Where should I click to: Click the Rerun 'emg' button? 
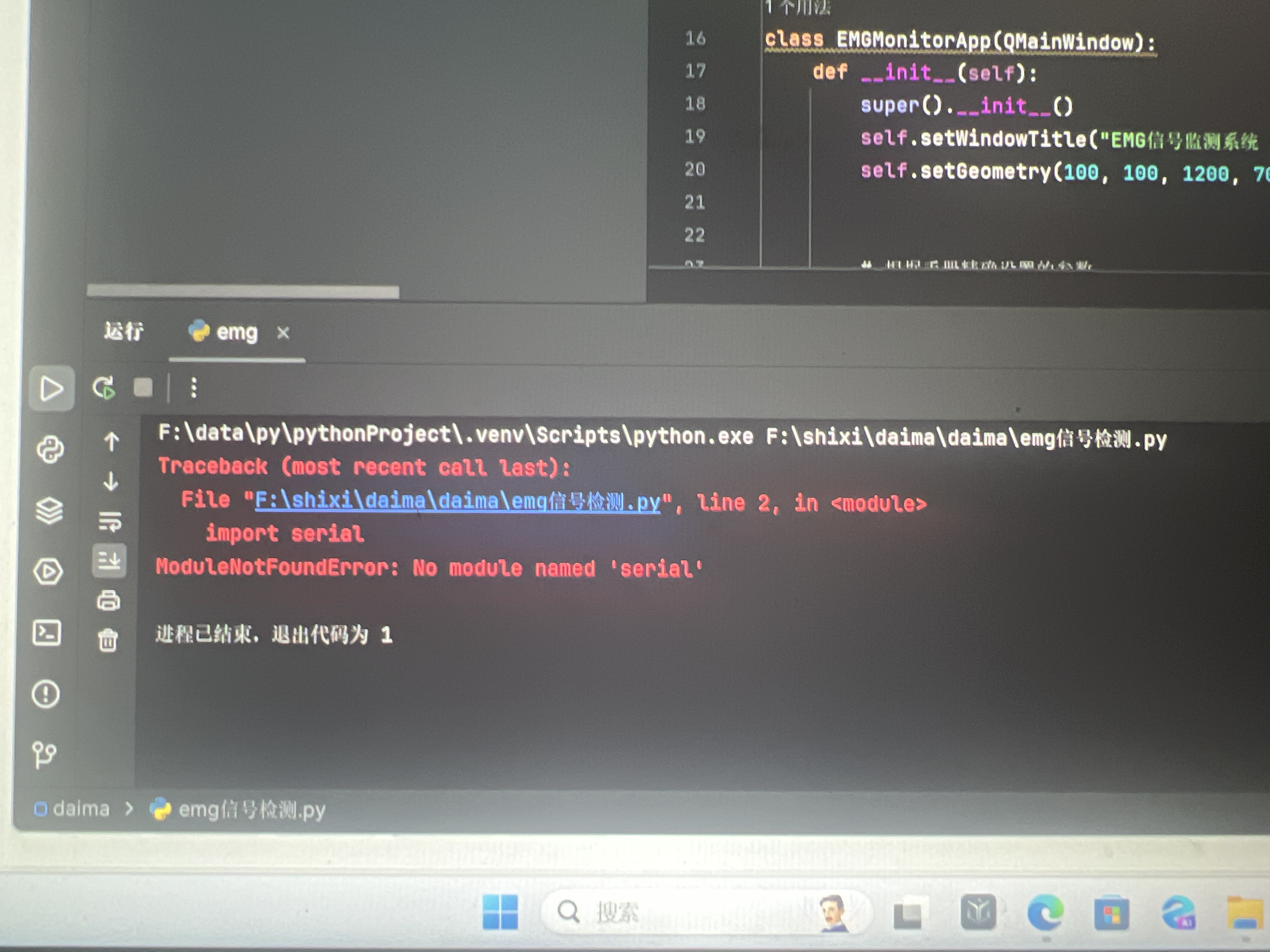[104, 388]
